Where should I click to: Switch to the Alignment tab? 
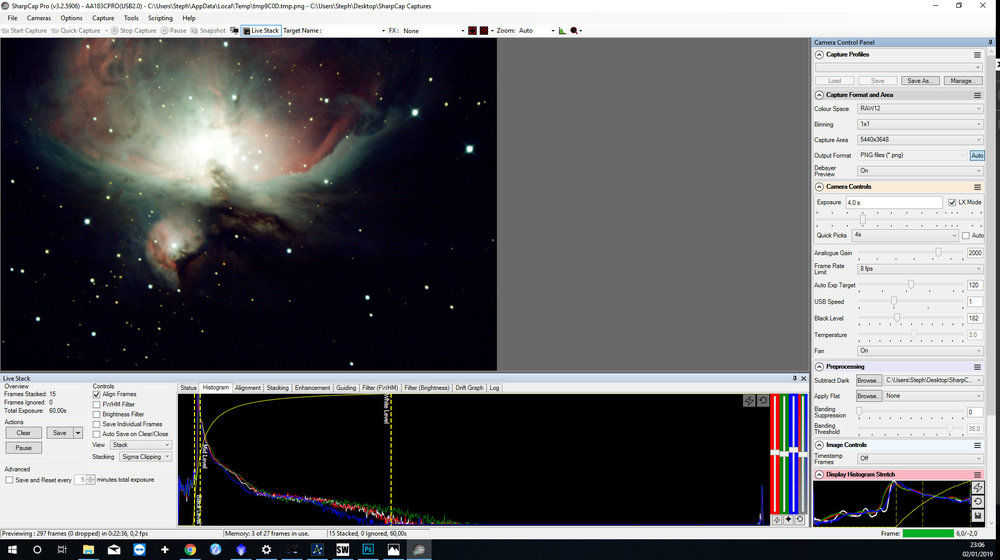point(247,388)
